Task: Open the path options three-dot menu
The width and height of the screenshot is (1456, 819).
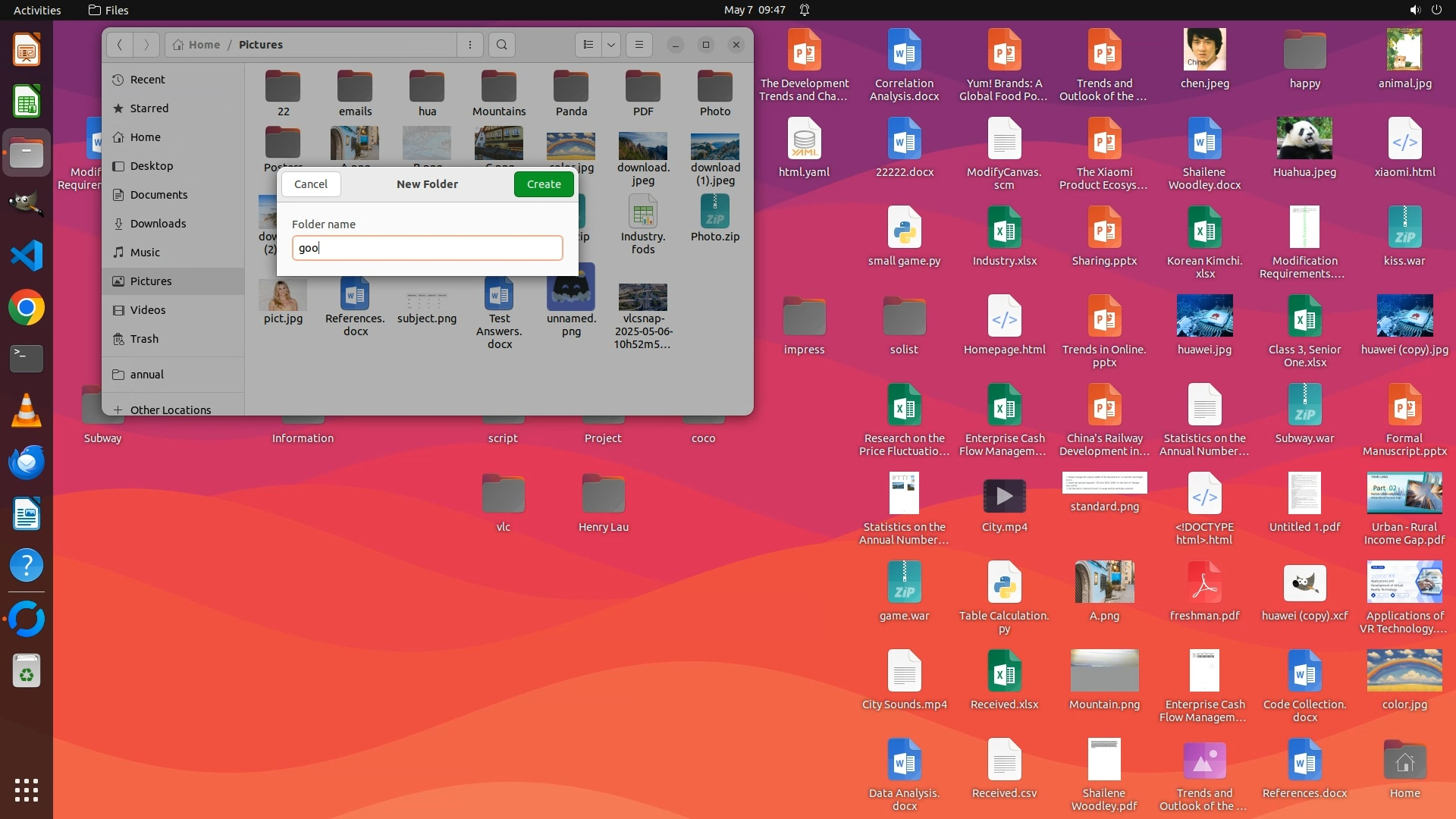Action: tap(470, 45)
